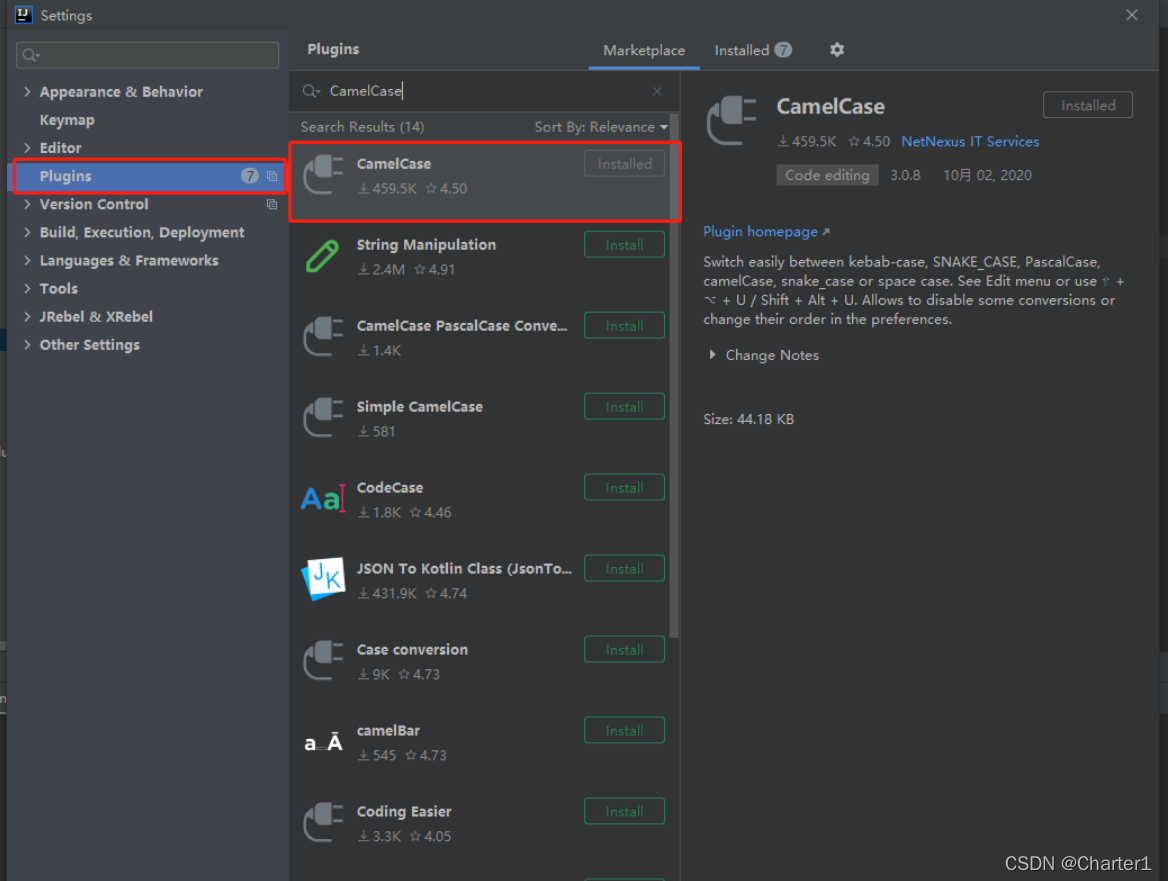This screenshot has height=881, width=1168.
Task: Click the copy icon beside Plugins
Action: [x=272, y=176]
